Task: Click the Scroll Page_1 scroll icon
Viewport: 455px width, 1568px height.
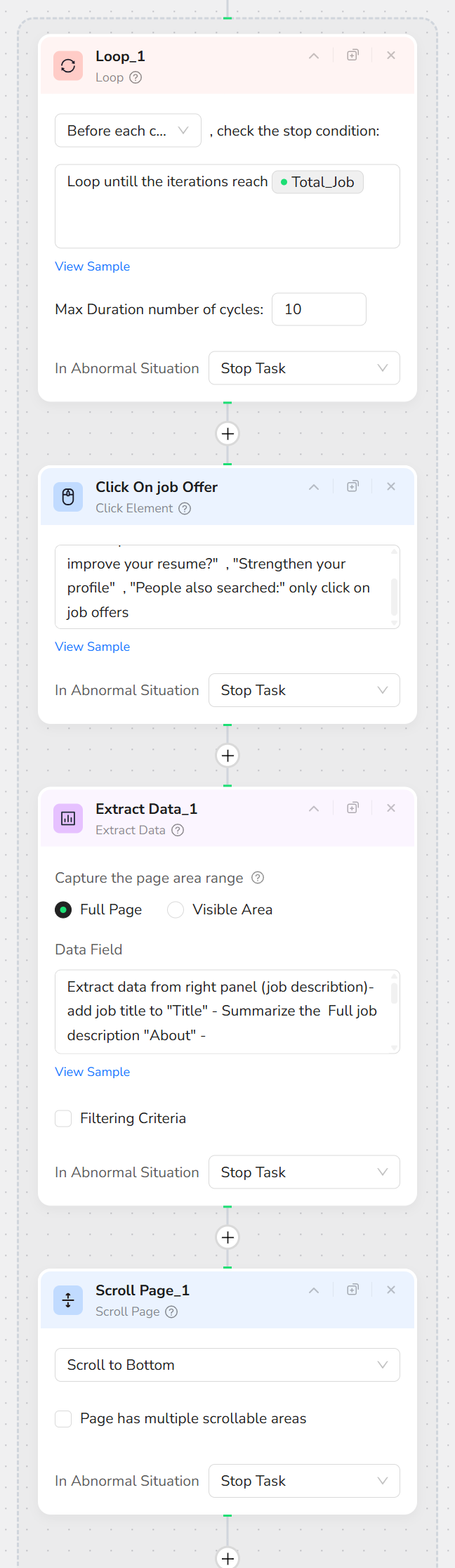Action: 68,1300
